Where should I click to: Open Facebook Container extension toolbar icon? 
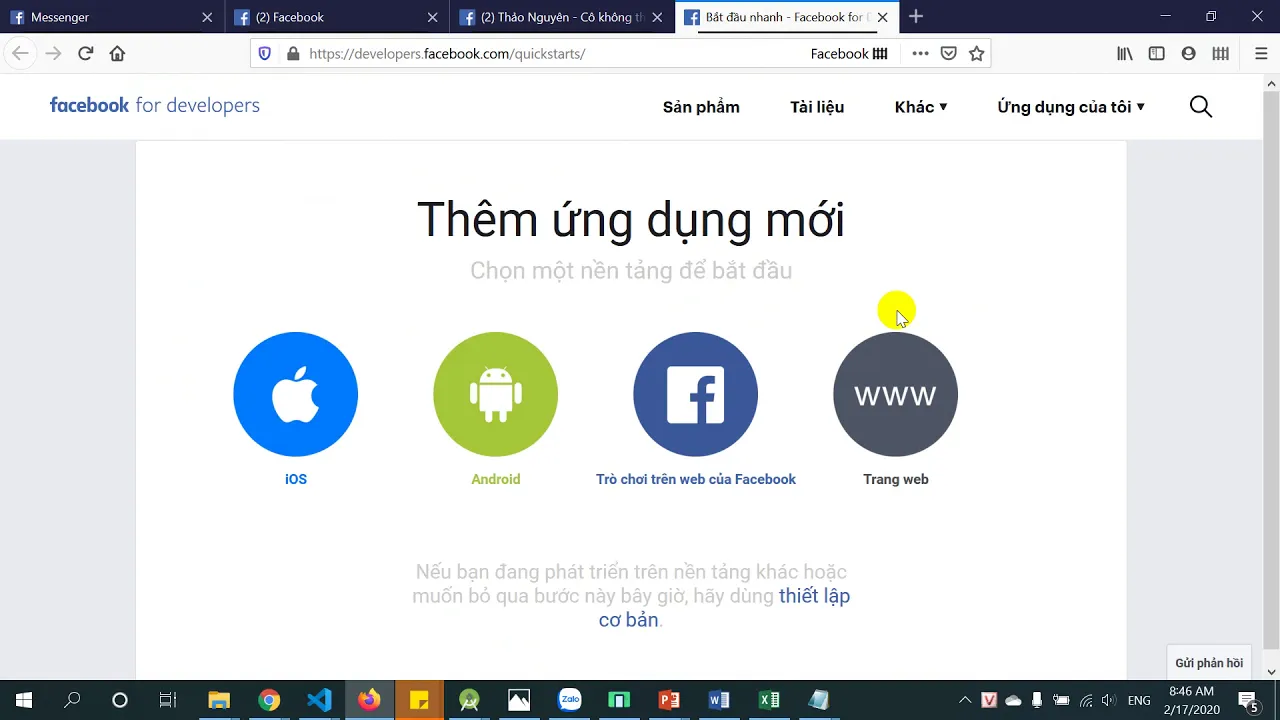point(1220,54)
